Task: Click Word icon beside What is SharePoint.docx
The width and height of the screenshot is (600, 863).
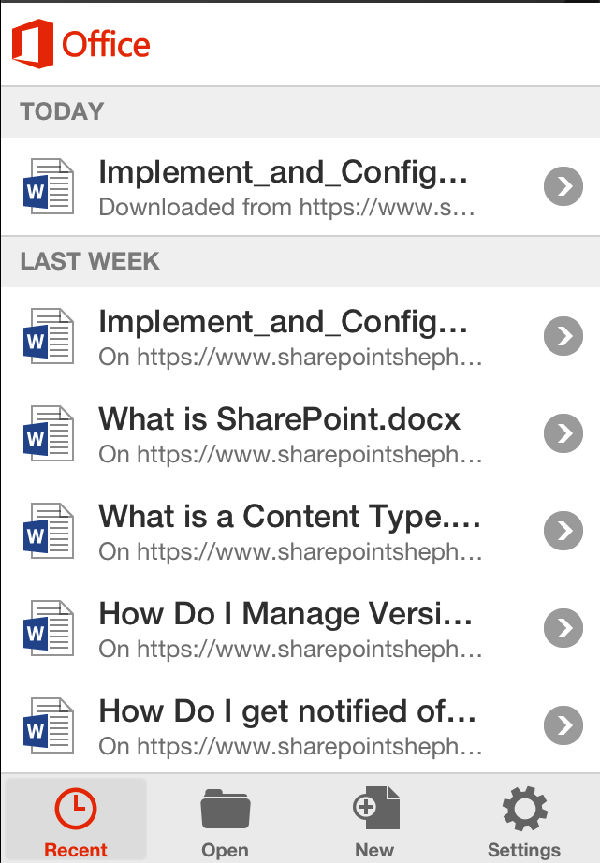Action: pyautogui.click(x=48, y=434)
